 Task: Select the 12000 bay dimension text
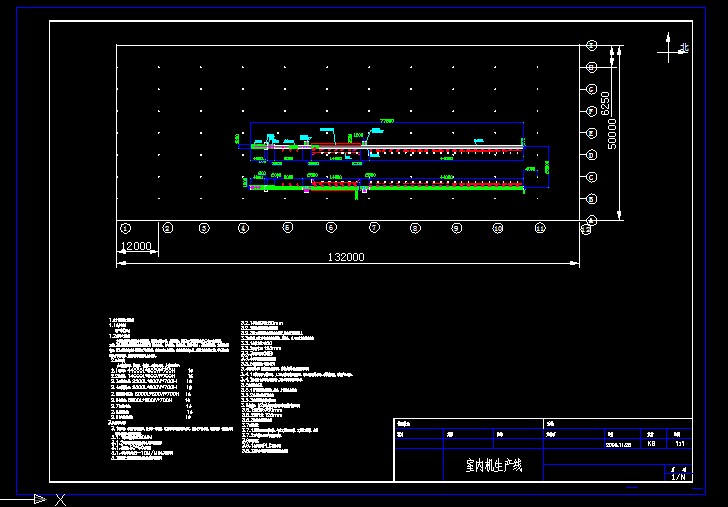(136, 246)
